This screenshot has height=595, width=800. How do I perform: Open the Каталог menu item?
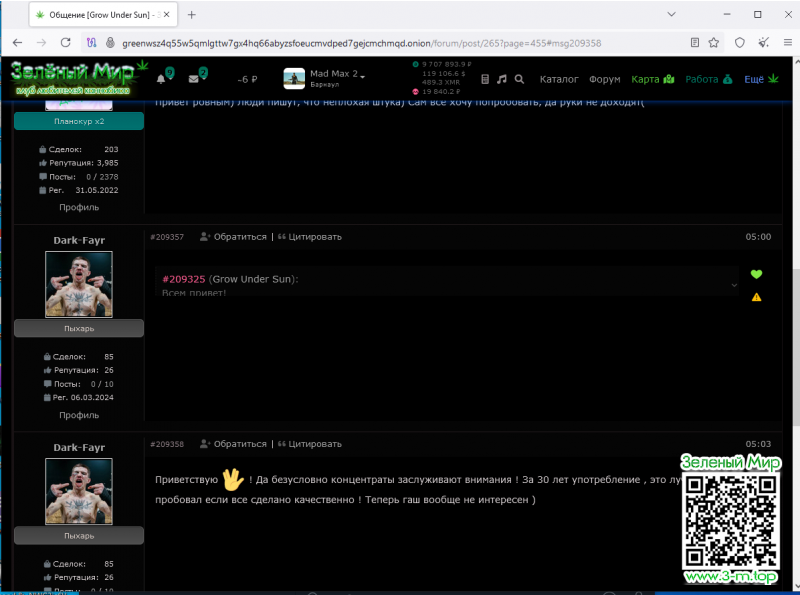pyautogui.click(x=559, y=79)
